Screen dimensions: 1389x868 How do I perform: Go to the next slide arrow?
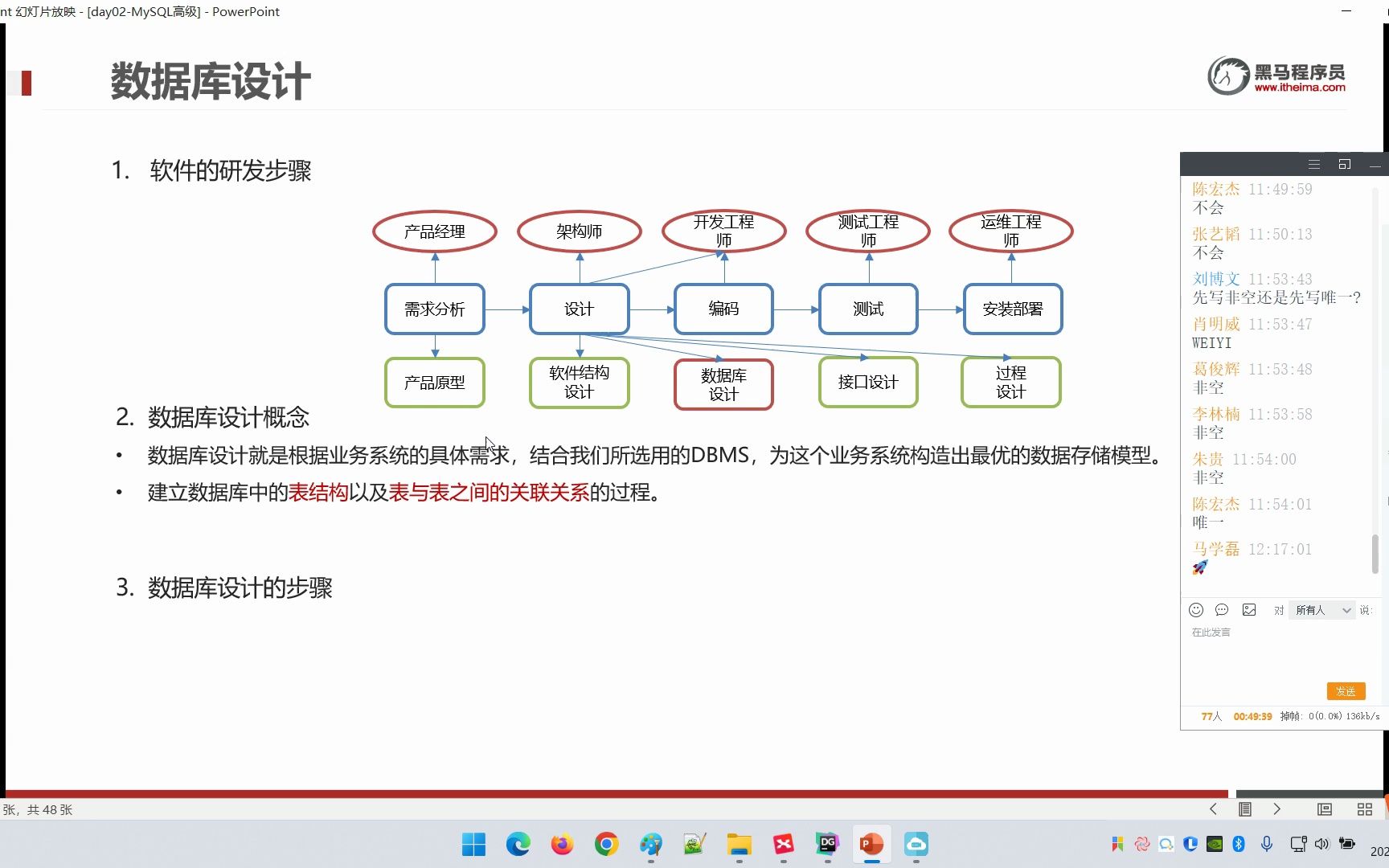pyautogui.click(x=1277, y=809)
